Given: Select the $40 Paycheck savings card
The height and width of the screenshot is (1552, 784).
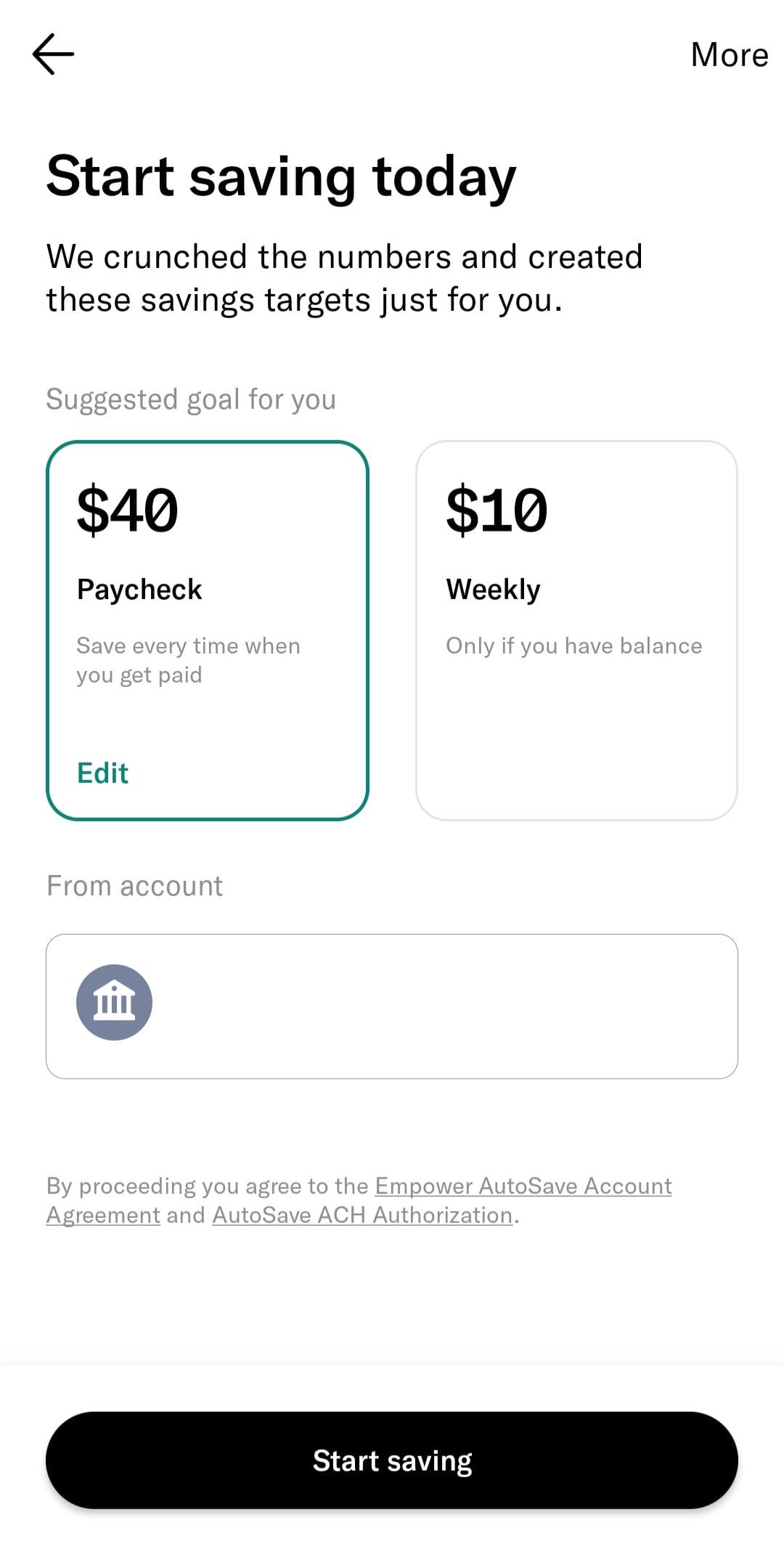Looking at the screenshot, I should (208, 630).
